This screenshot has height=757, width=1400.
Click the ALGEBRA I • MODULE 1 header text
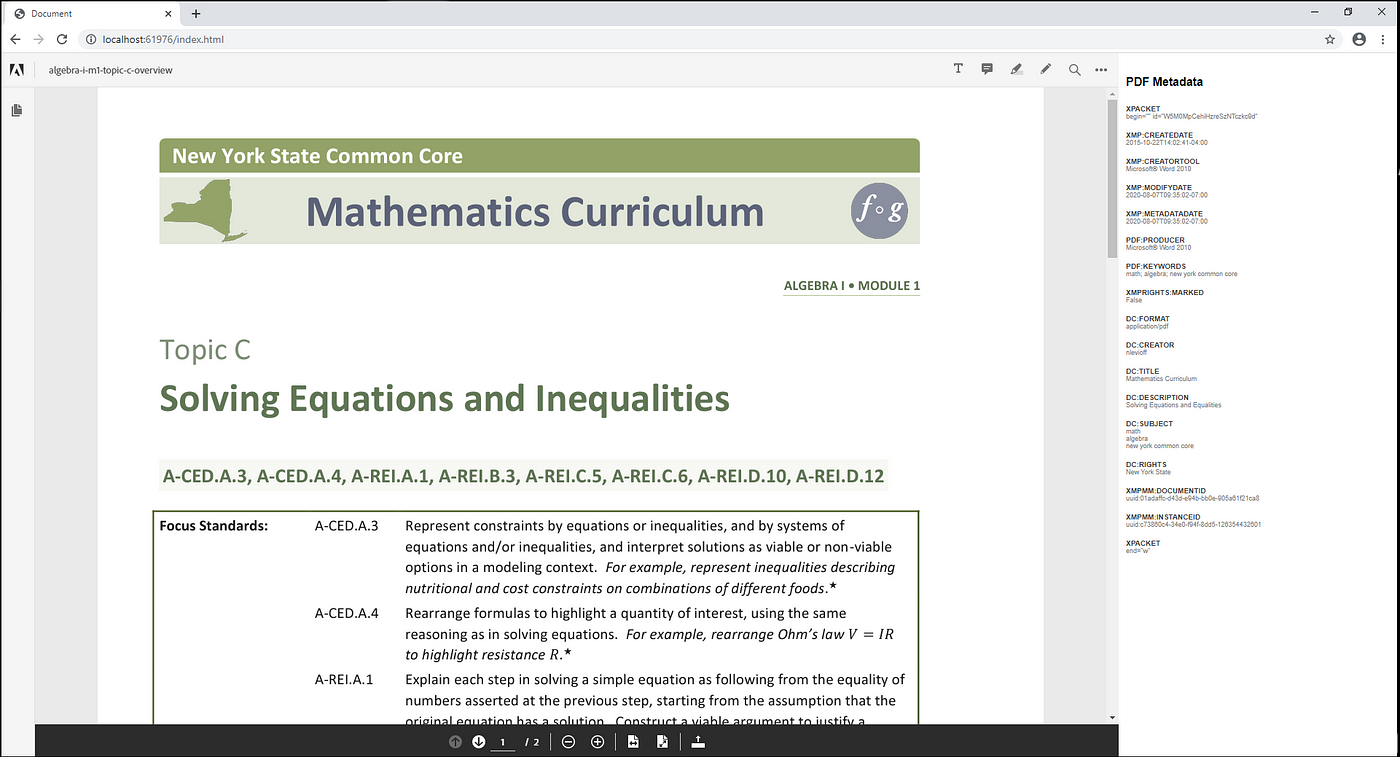[851, 286]
